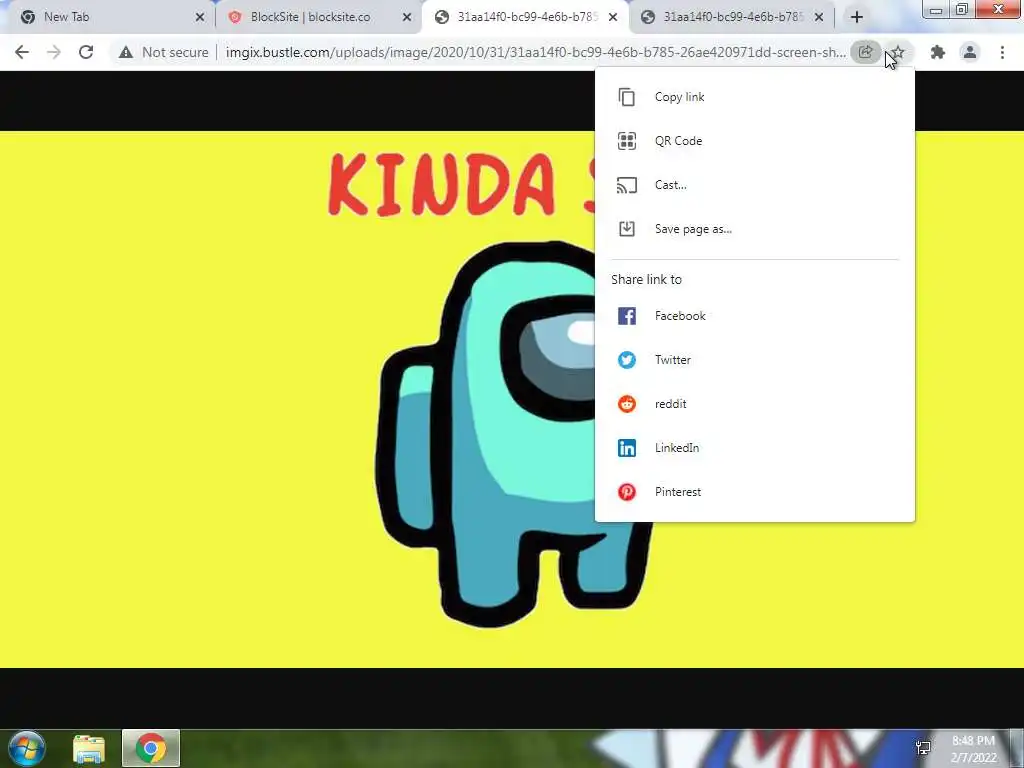Open the Chrome three-dot menu
The height and width of the screenshot is (768, 1024).
point(1002,52)
